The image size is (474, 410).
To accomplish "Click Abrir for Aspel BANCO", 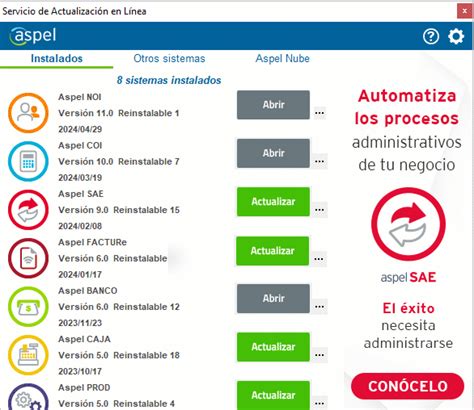I will point(273,298).
